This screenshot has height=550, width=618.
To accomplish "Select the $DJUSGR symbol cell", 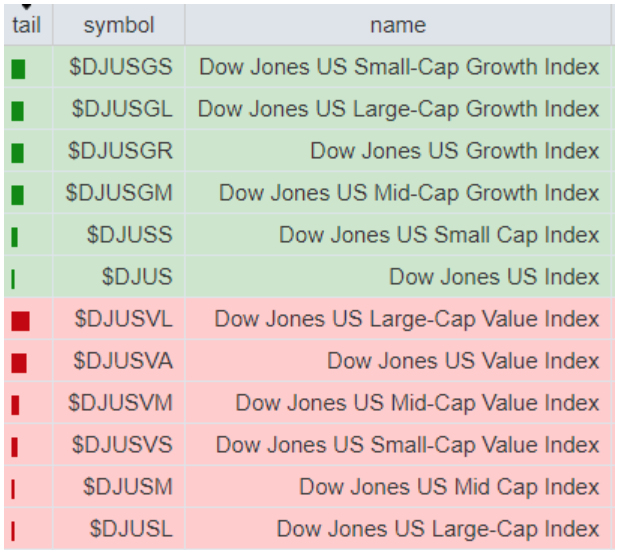I will [120, 151].
